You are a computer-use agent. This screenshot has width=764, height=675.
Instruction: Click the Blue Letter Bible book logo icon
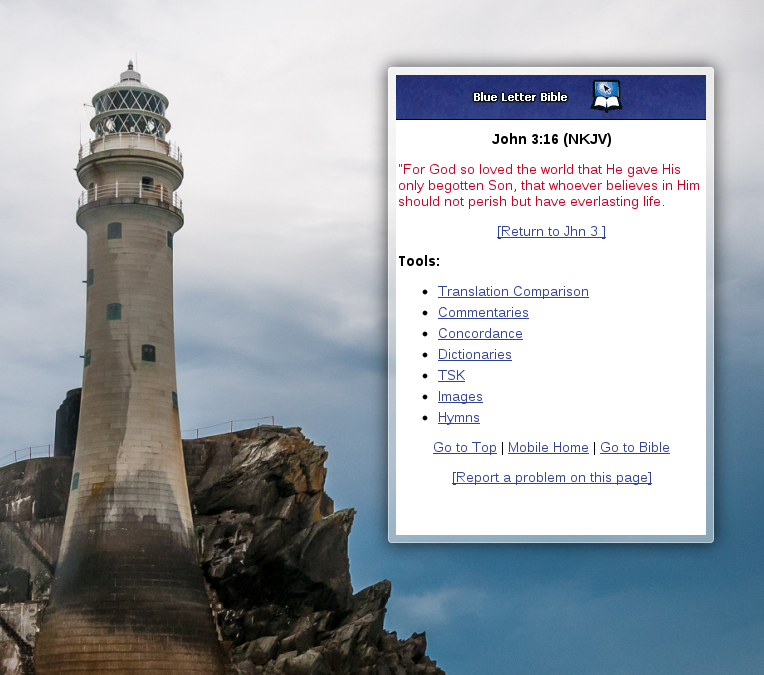pos(606,96)
